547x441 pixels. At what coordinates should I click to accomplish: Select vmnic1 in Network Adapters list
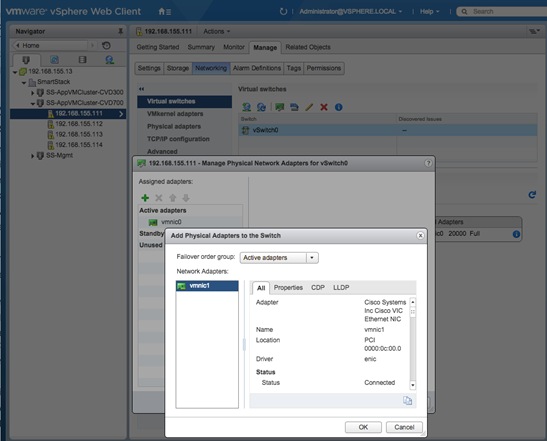click(x=207, y=286)
